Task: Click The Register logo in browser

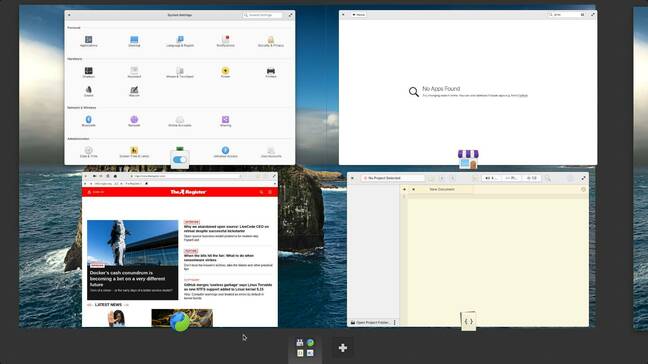Action: 188,192
